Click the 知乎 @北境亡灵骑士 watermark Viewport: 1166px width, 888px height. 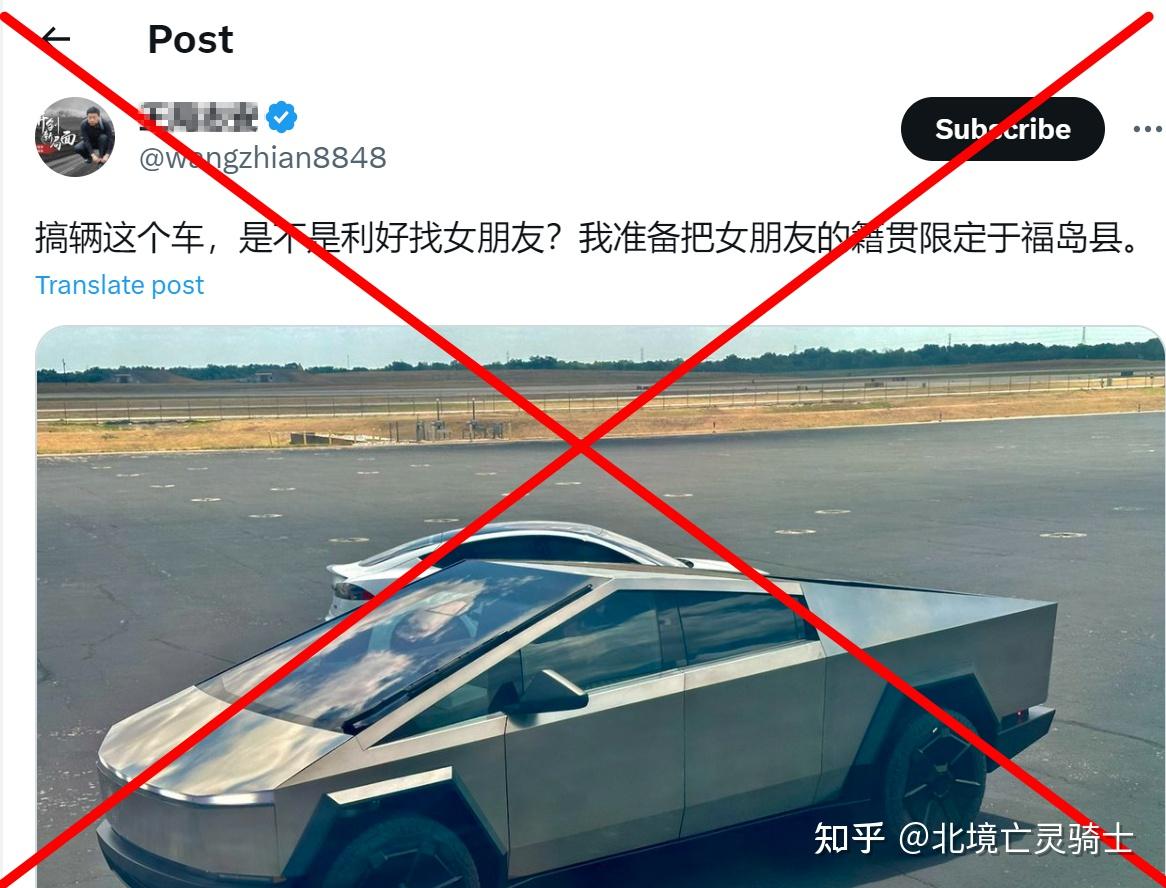tap(973, 838)
